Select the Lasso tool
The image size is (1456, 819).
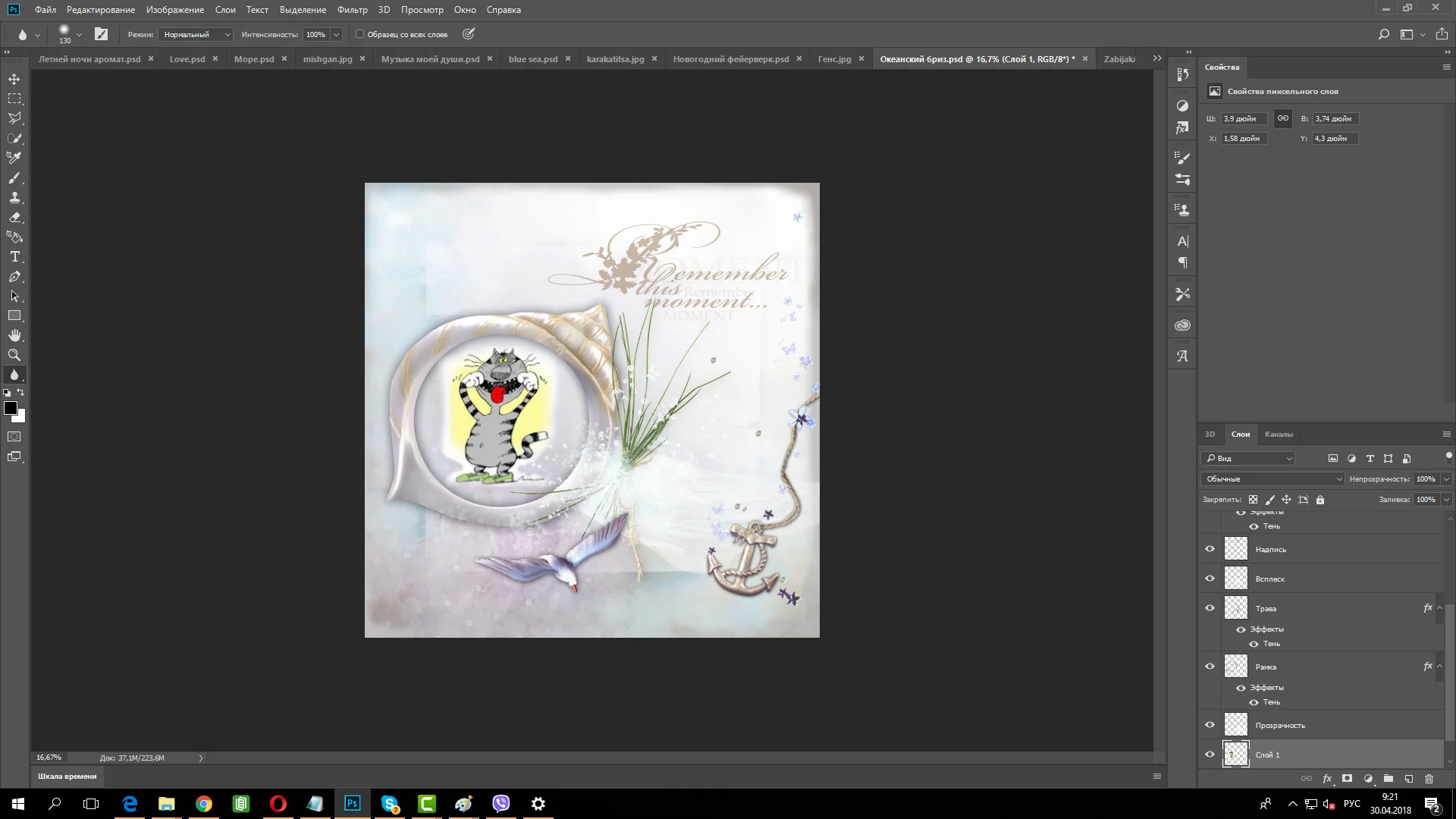[x=14, y=118]
